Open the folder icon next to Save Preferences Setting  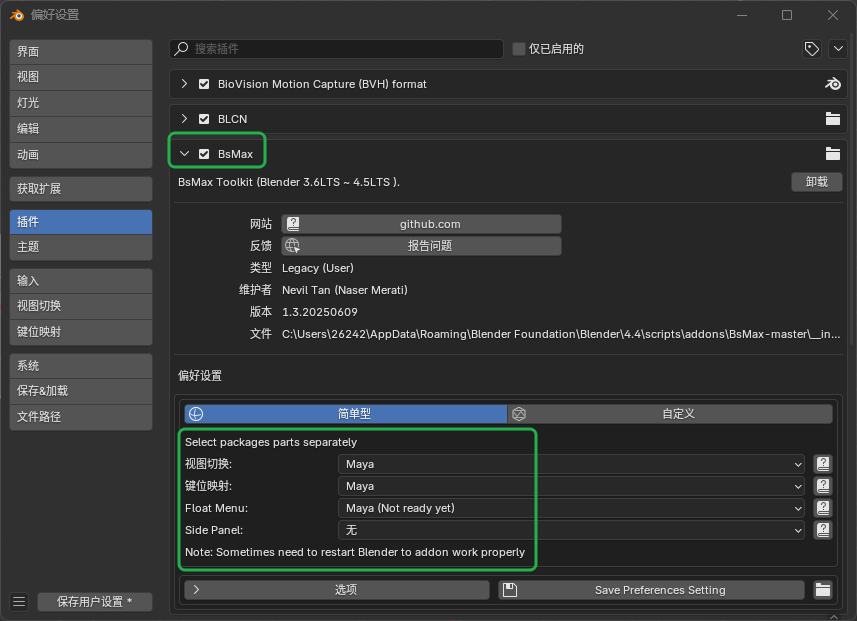823,590
